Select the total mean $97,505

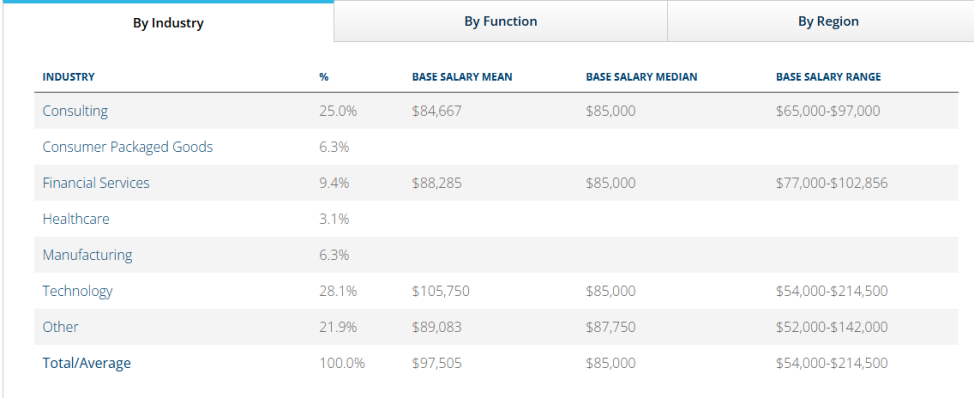tap(437, 363)
